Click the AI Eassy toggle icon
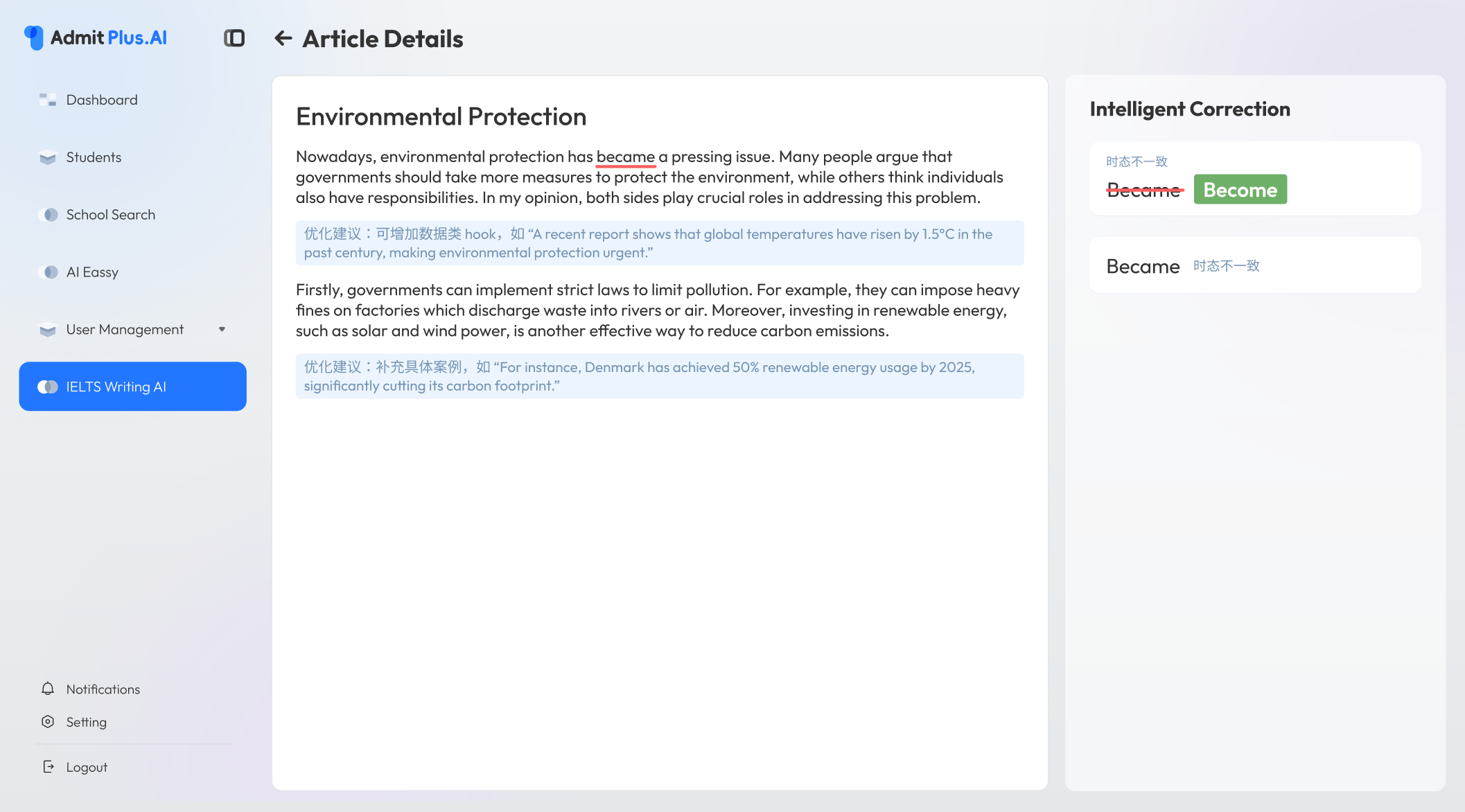This screenshot has height=812, width=1465. click(x=48, y=272)
